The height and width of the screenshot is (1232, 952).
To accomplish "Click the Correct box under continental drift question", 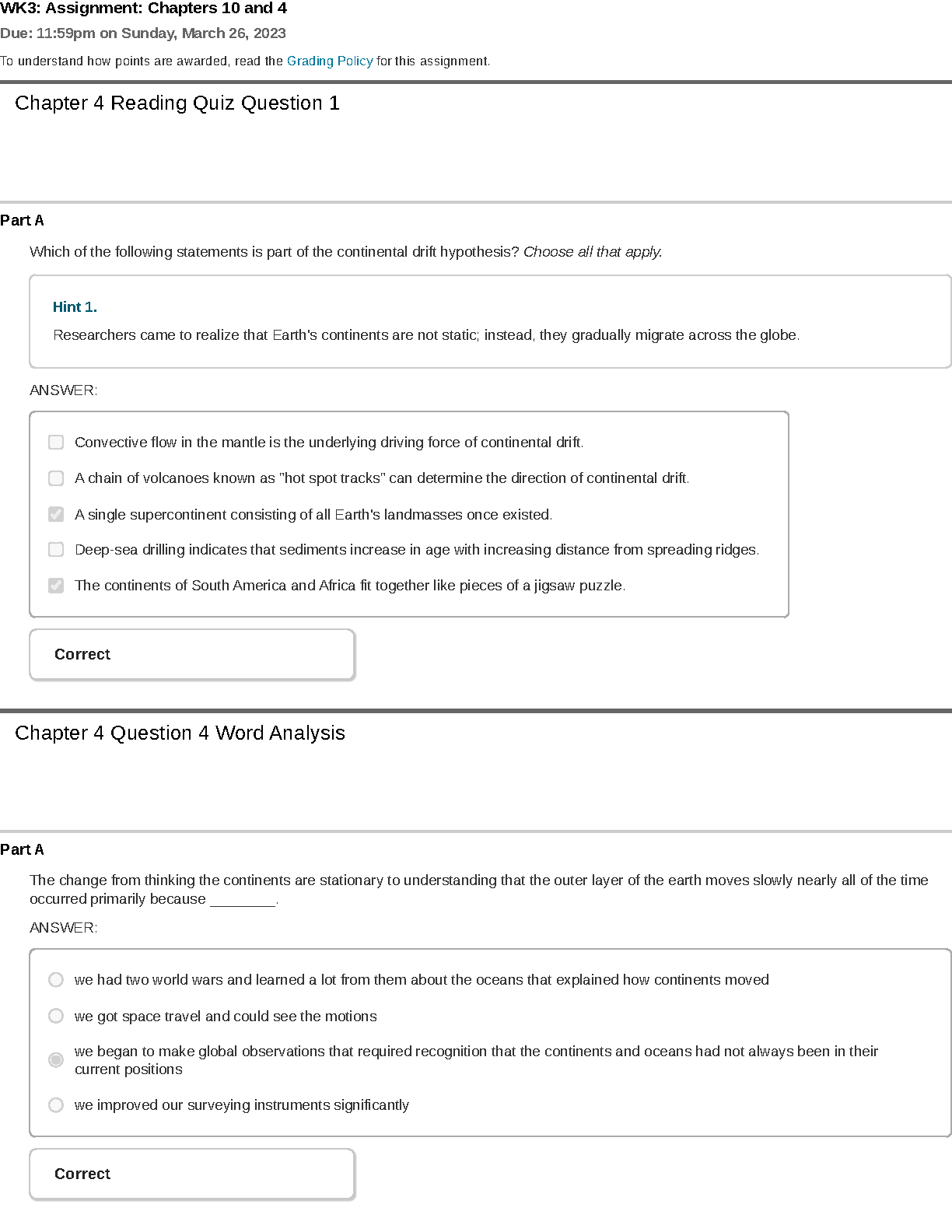I will 192,655.
